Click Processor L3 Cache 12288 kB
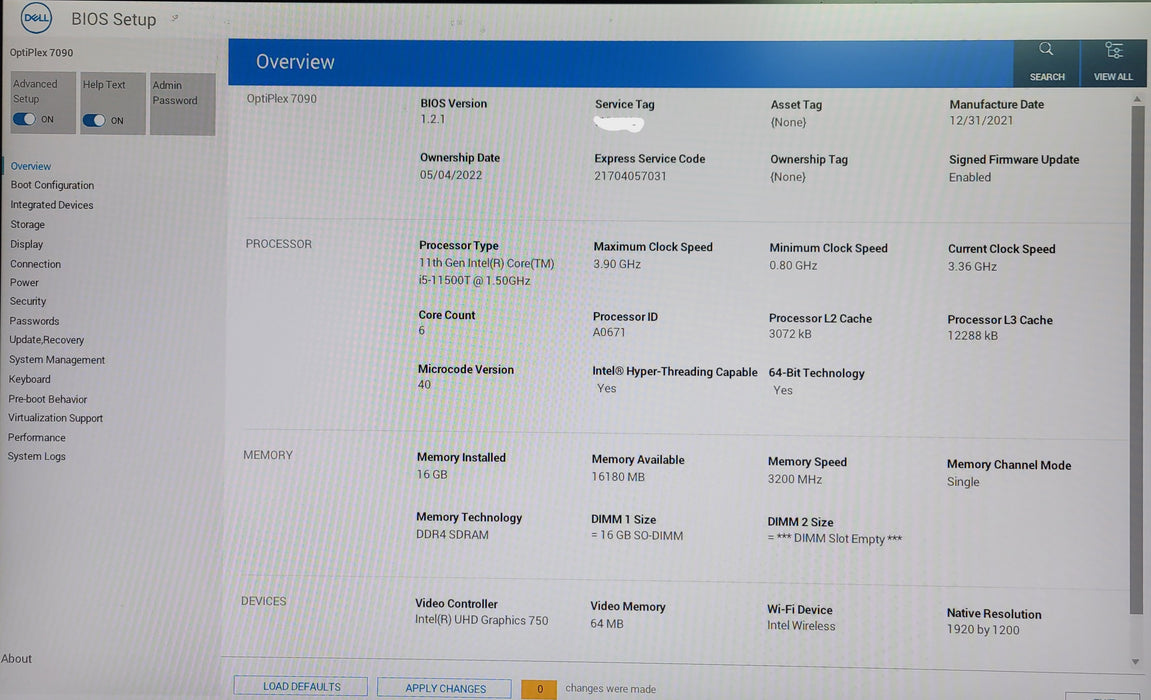Image resolution: width=1151 pixels, height=700 pixels. tap(972, 336)
